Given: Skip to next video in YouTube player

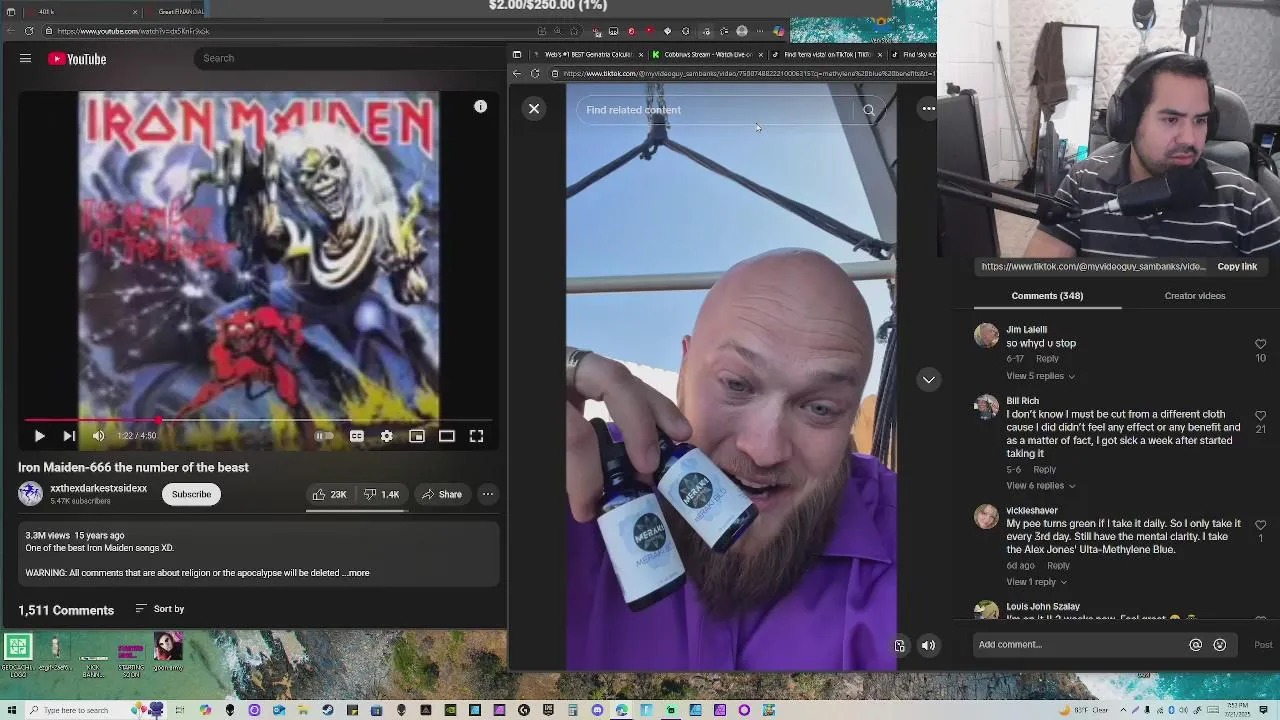Looking at the screenshot, I should (69, 436).
